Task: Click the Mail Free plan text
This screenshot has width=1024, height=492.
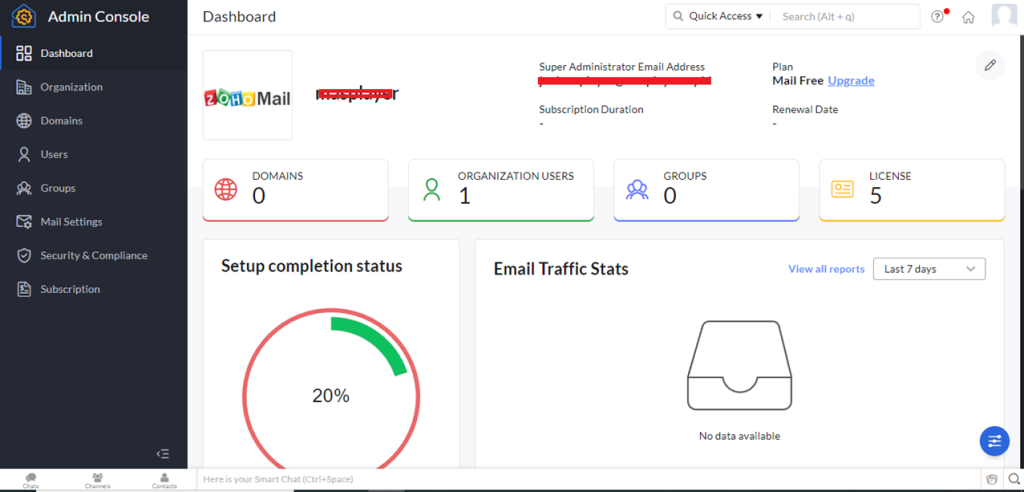Action: click(x=797, y=80)
